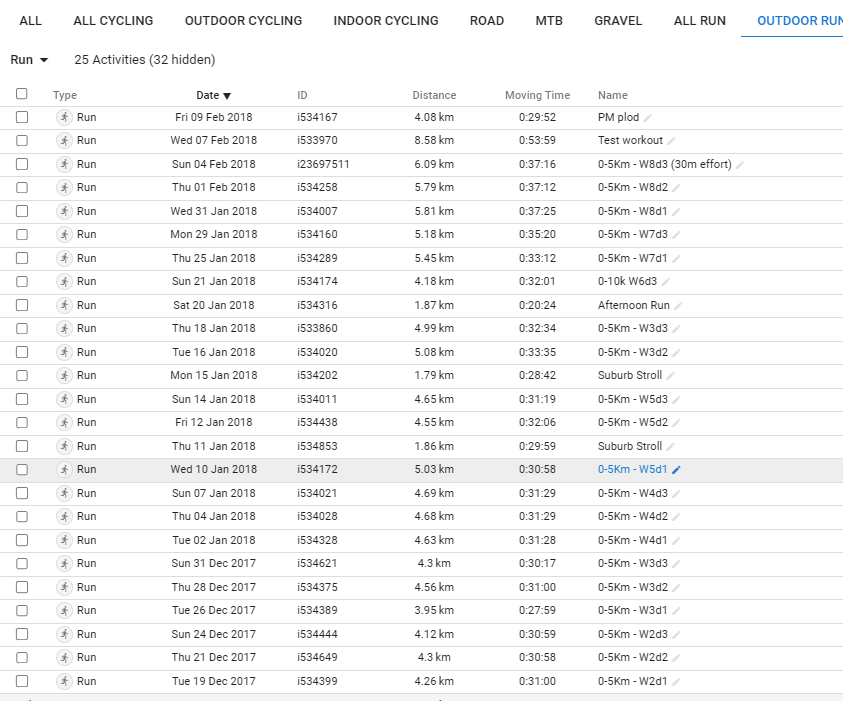Screen dimensions: 843x701
Task: Click the run icon in the 02 Jan 2018 row
Action: tap(65, 540)
